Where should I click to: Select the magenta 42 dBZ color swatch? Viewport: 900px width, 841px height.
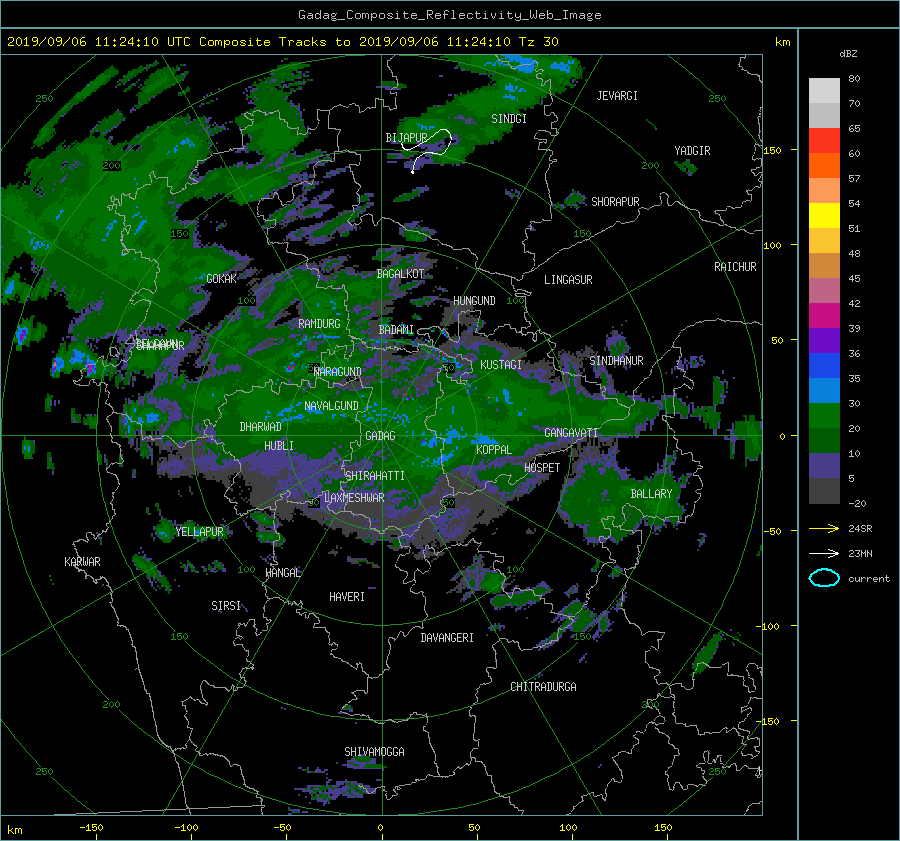pos(824,315)
